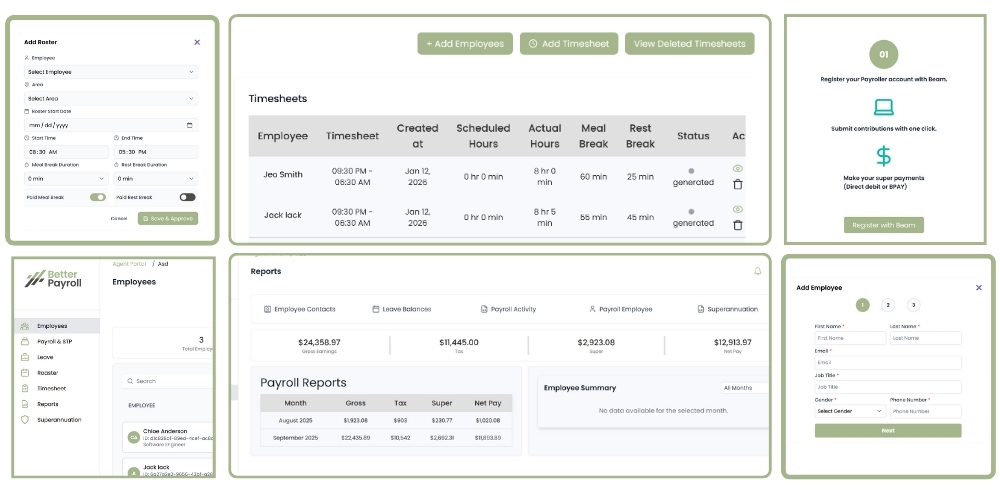Go to step 2 in Add Employee wizard
The width and height of the screenshot is (1000, 490).
click(x=887, y=305)
